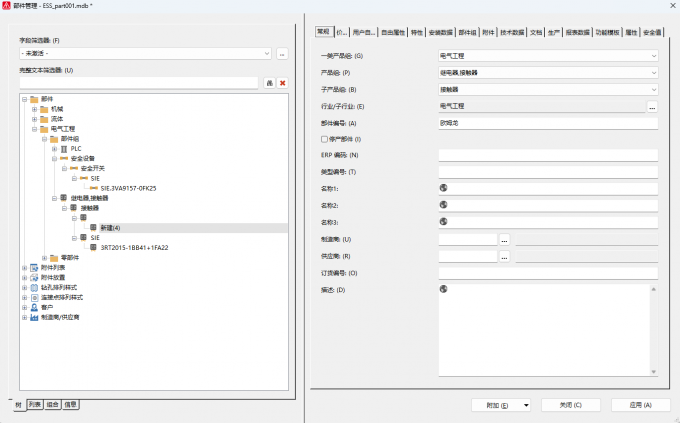Open the 字段筛选器 dropdown
The width and height of the screenshot is (680, 423).
(267, 53)
